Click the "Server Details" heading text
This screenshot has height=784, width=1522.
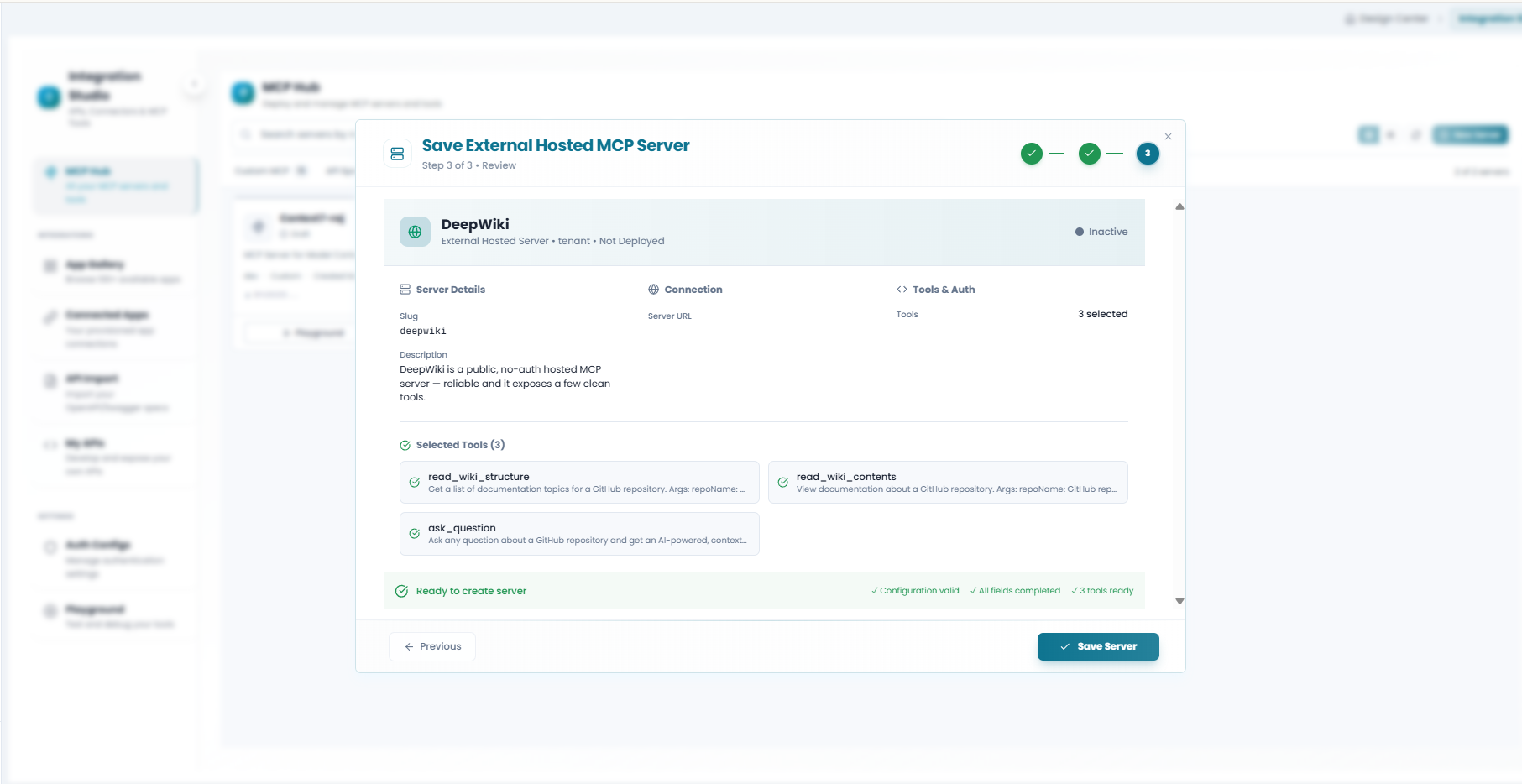click(451, 290)
